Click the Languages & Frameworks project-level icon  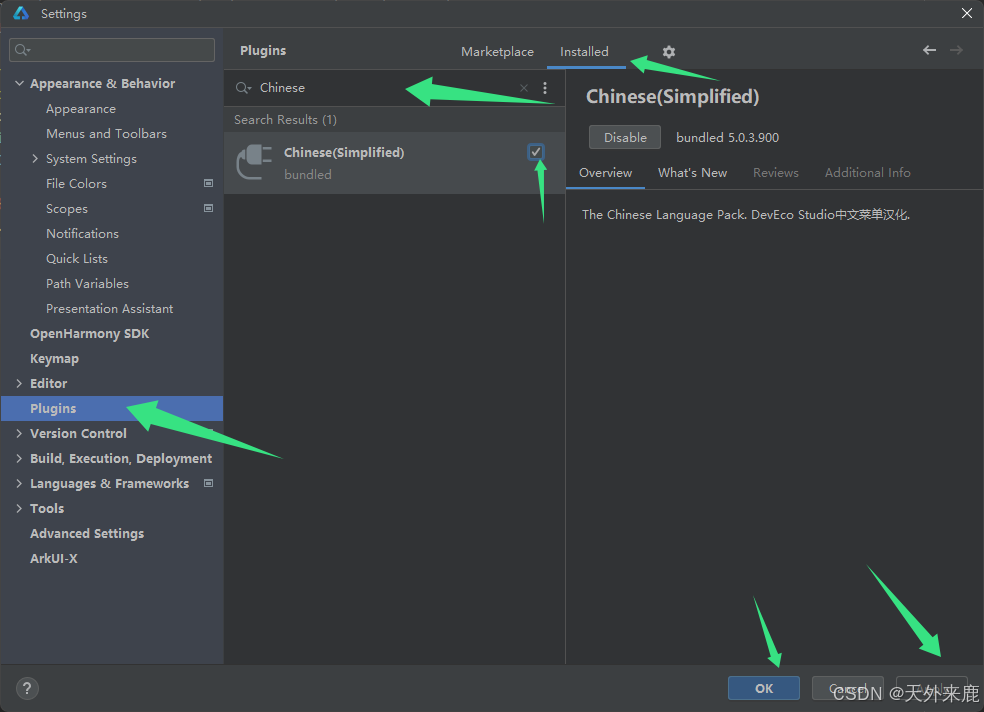(x=208, y=483)
